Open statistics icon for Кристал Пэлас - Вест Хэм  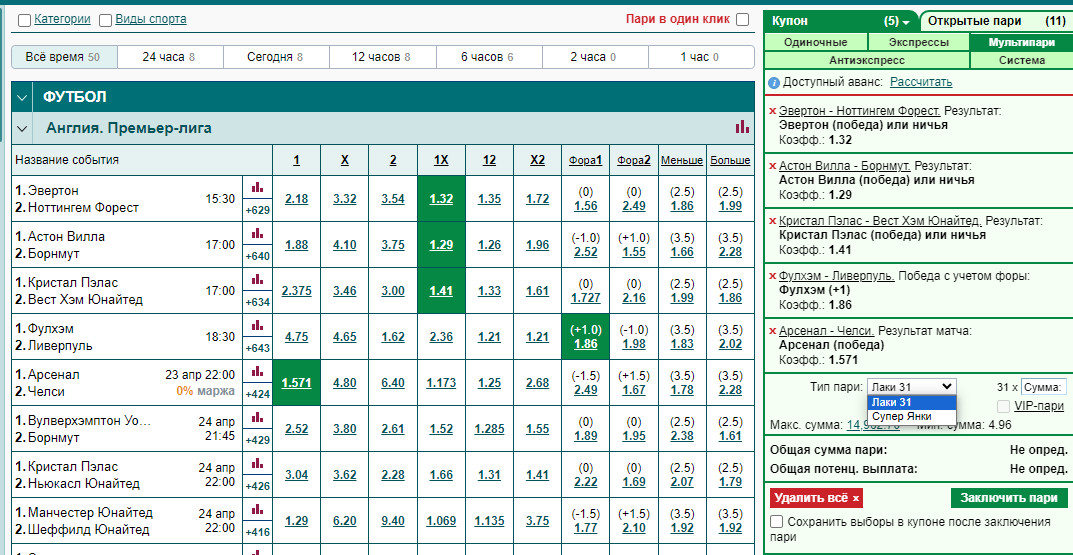pyautogui.click(x=257, y=279)
